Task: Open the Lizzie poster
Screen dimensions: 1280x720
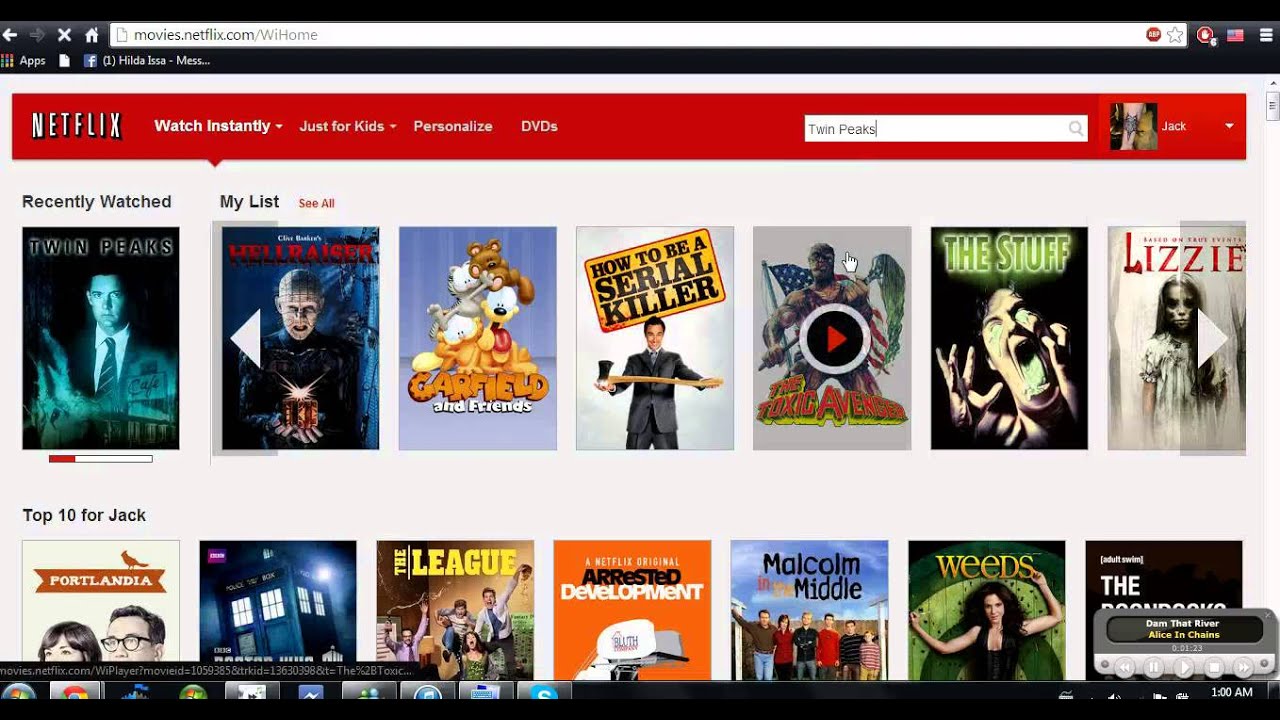Action: (x=1177, y=338)
